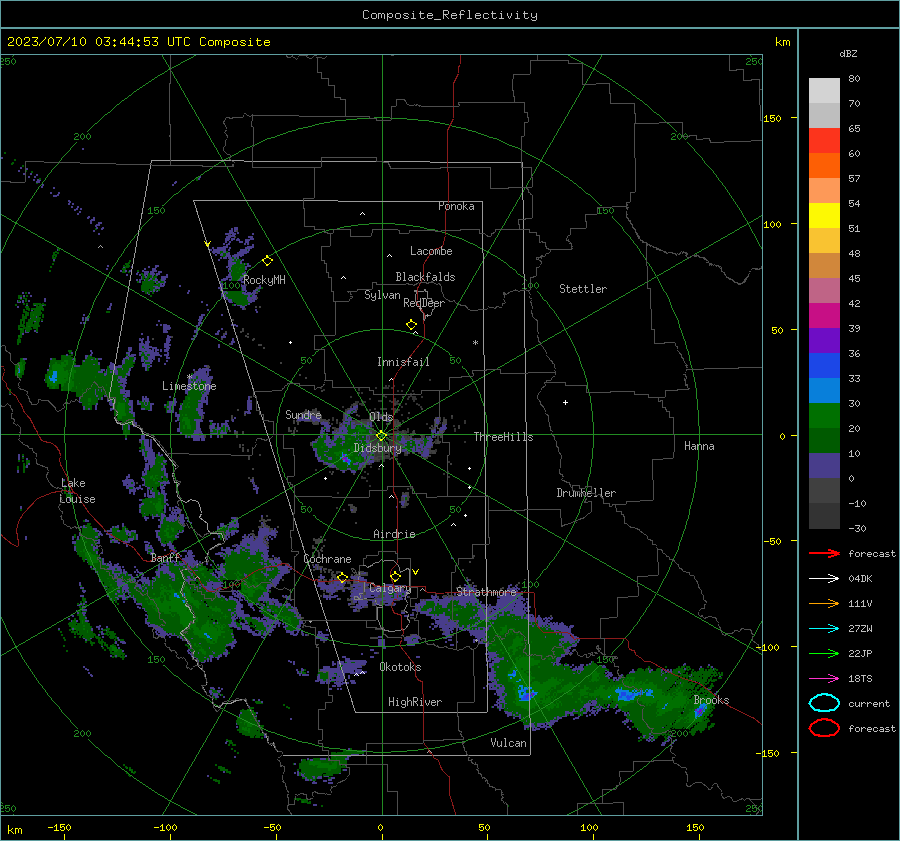Viewport: 900px width, 841px height.
Task: Select the magenta 42 dBZ color swatch
Action: click(824, 315)
